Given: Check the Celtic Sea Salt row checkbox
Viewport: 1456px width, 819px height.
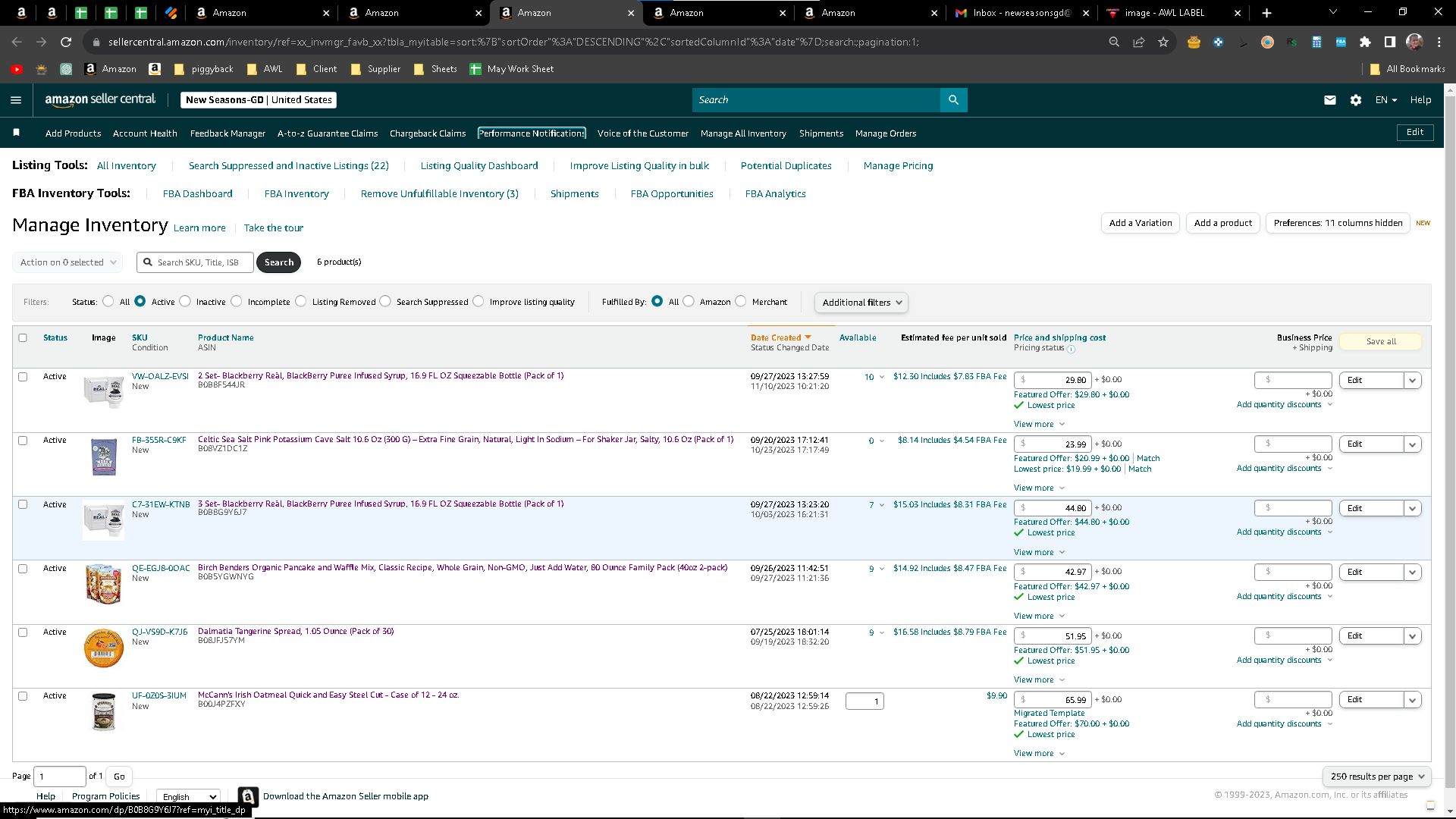Looking at the screenshot, I should [x=23, y=441].
